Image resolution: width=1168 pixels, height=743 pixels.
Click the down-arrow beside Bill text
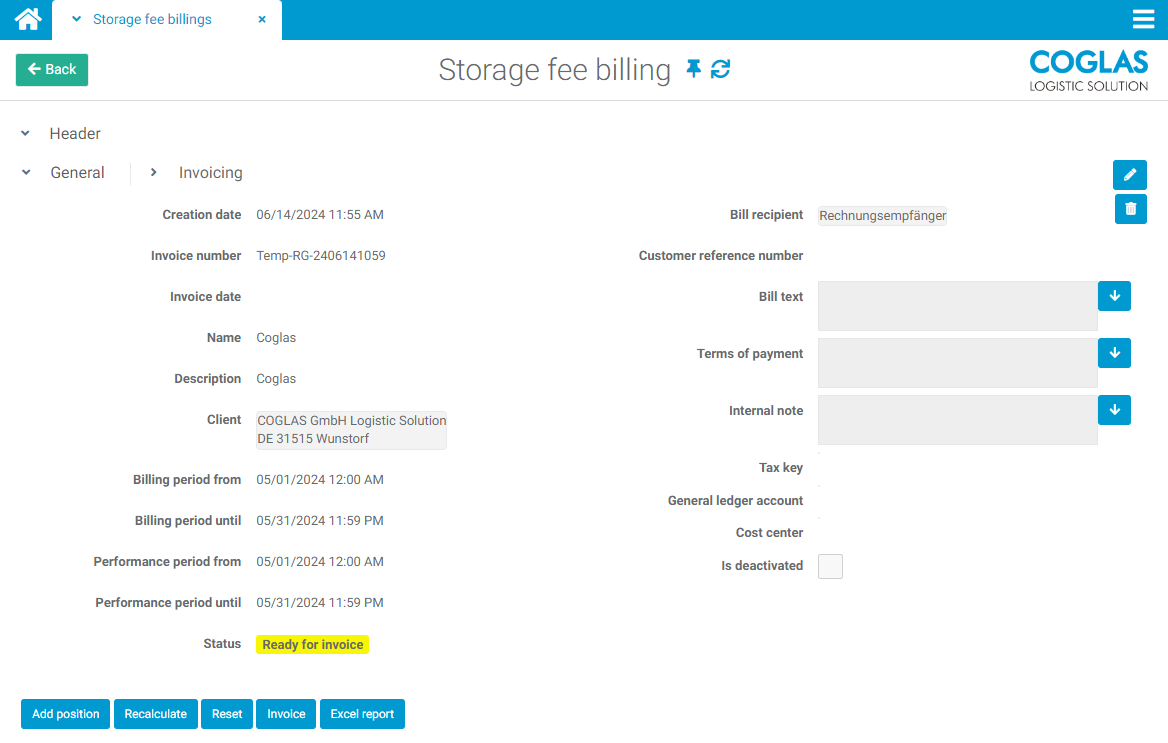(1114, 296)
